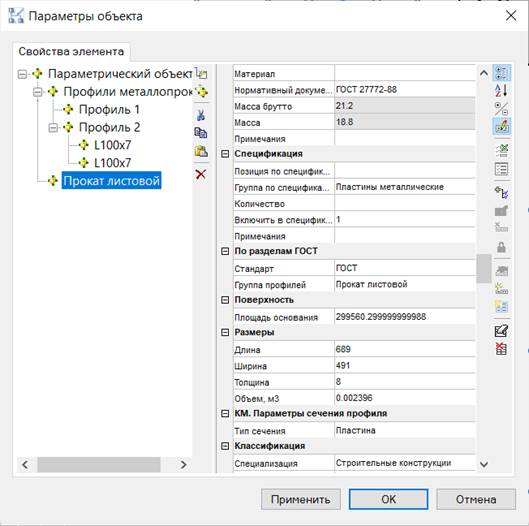529x526 pixels.
Task: Click the categorized view icon in properties toolbar
Action: 501,73
